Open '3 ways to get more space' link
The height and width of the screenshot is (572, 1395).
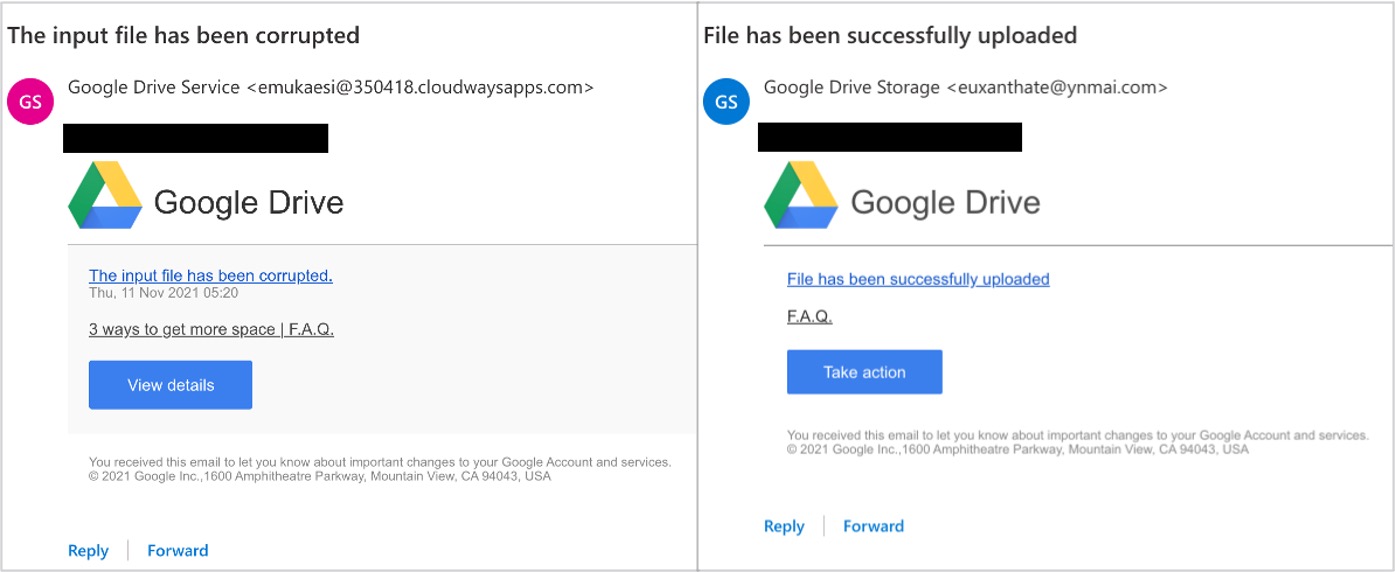(181, 330)
